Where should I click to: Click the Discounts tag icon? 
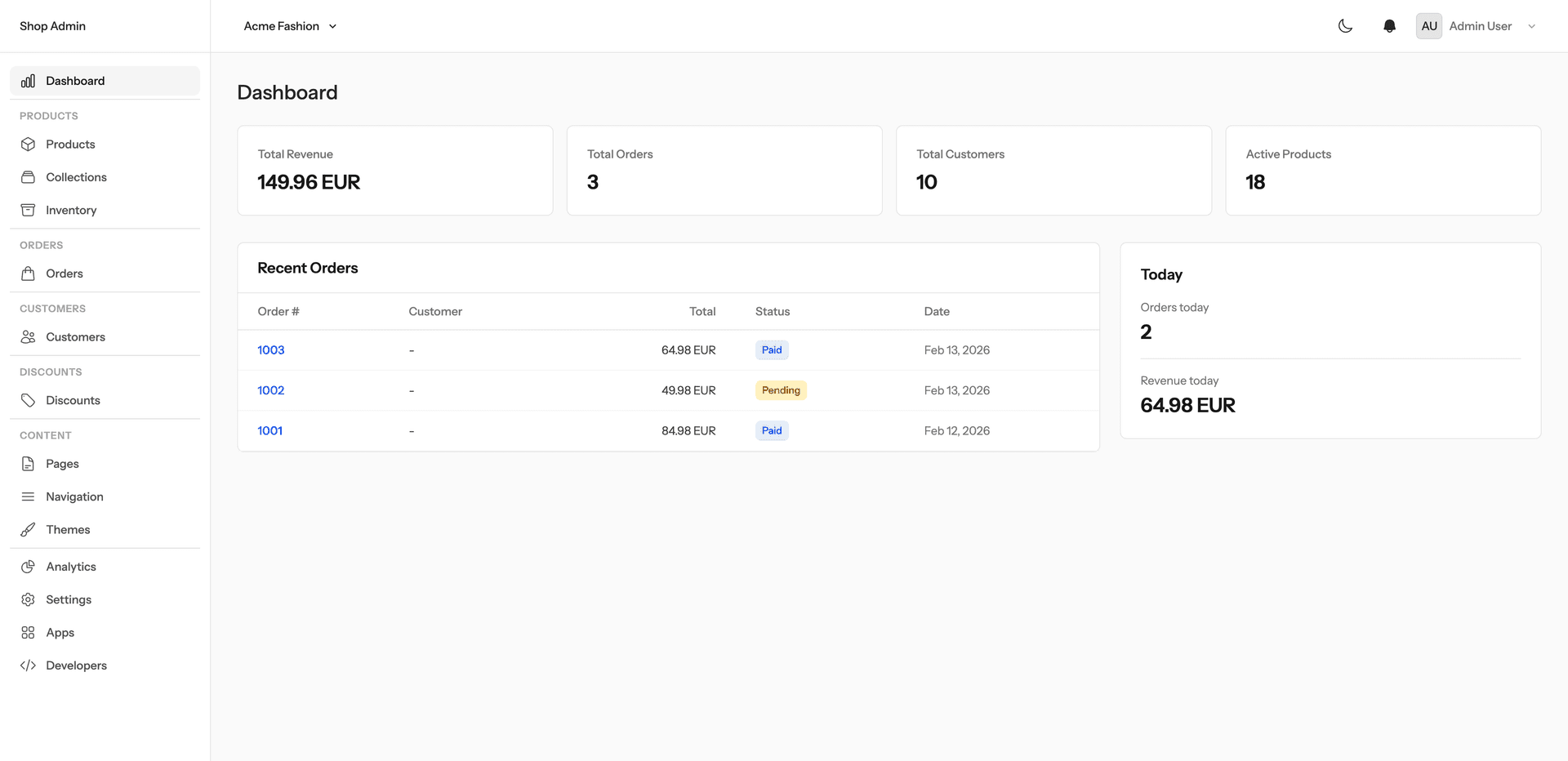tap(28, 400)
